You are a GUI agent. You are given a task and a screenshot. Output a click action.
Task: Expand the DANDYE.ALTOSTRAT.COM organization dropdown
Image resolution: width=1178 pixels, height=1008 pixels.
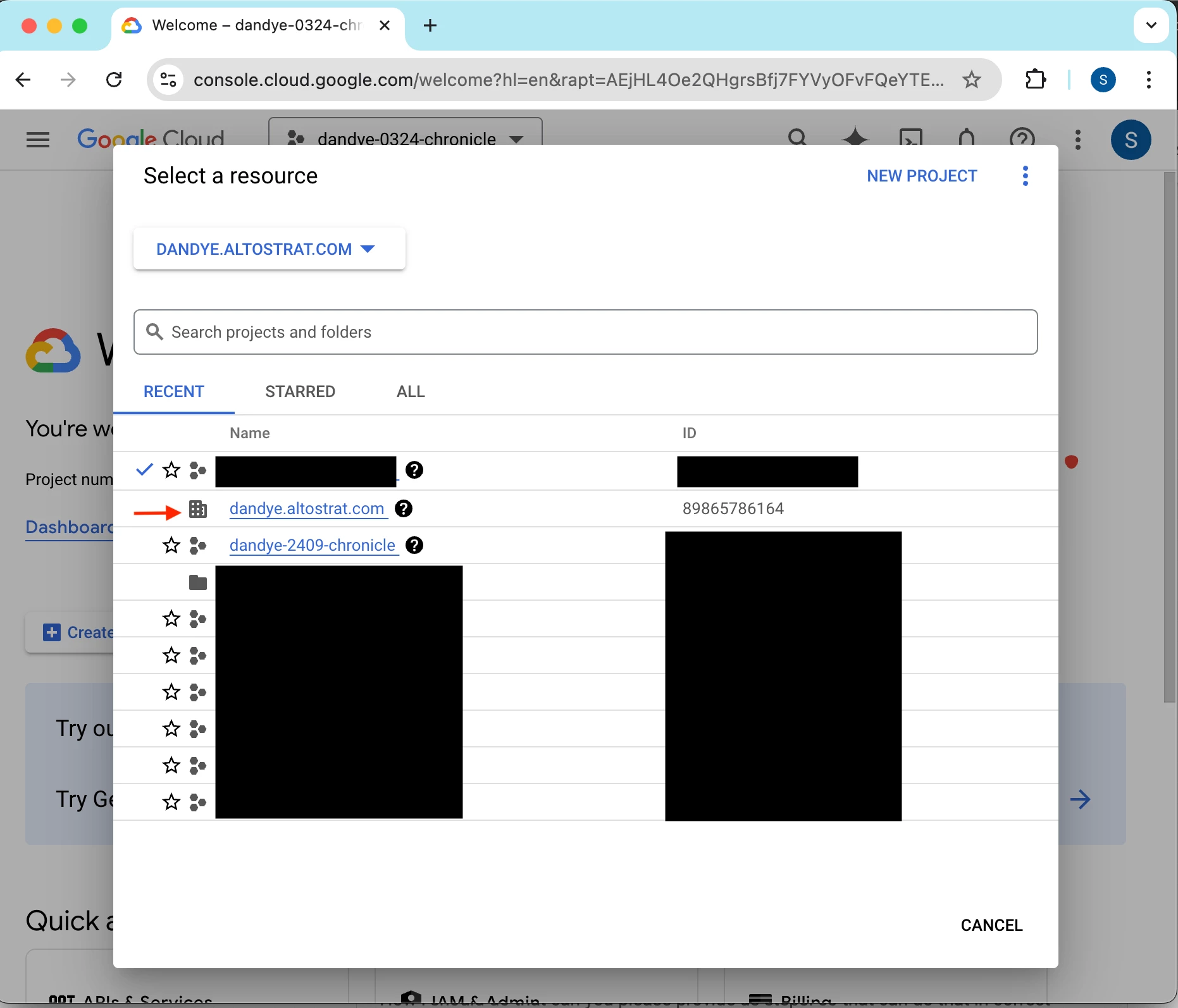click(x=269, y=249)
